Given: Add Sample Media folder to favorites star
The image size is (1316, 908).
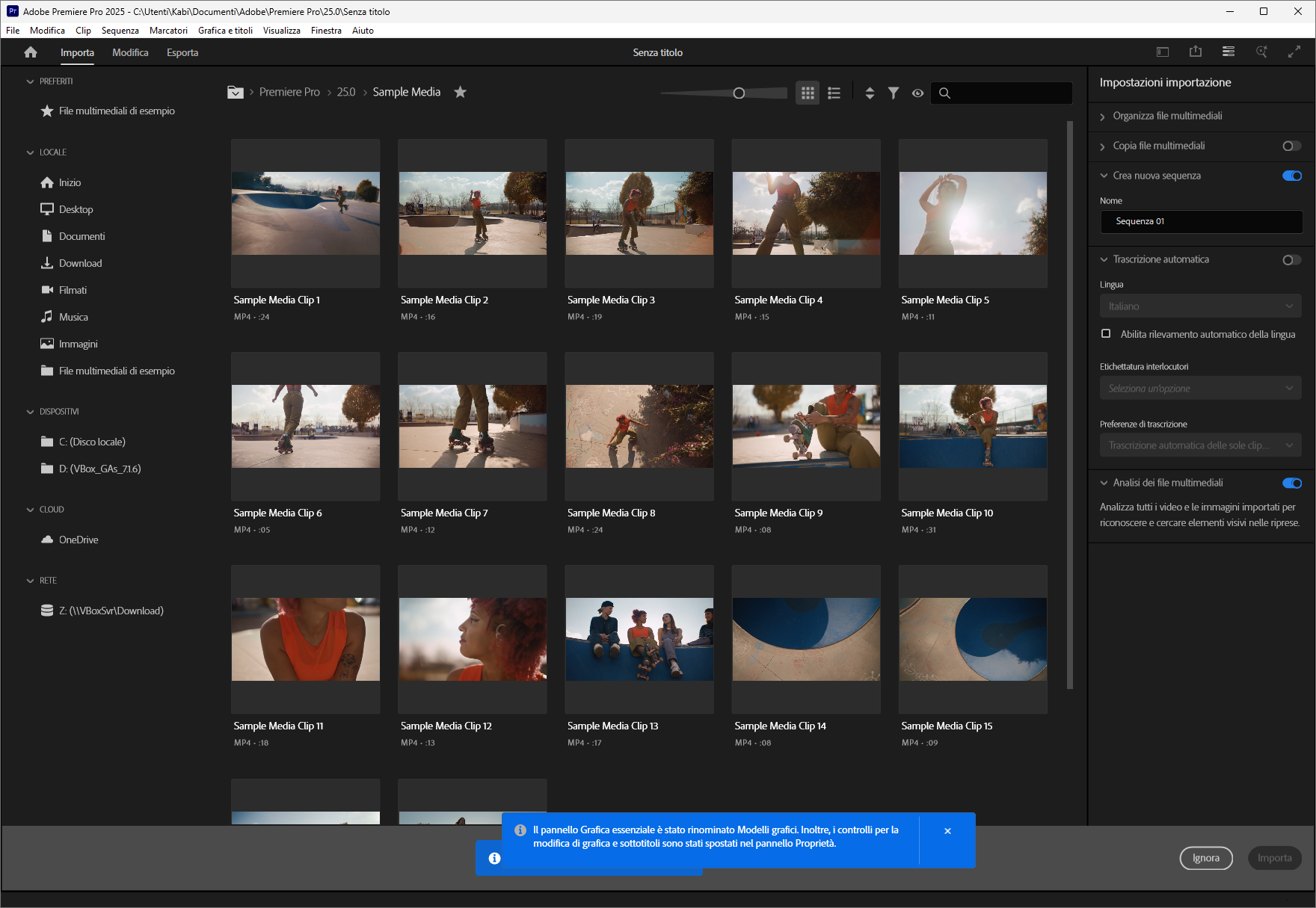Looking at the screenshot, I should click(x=461, y=92).
